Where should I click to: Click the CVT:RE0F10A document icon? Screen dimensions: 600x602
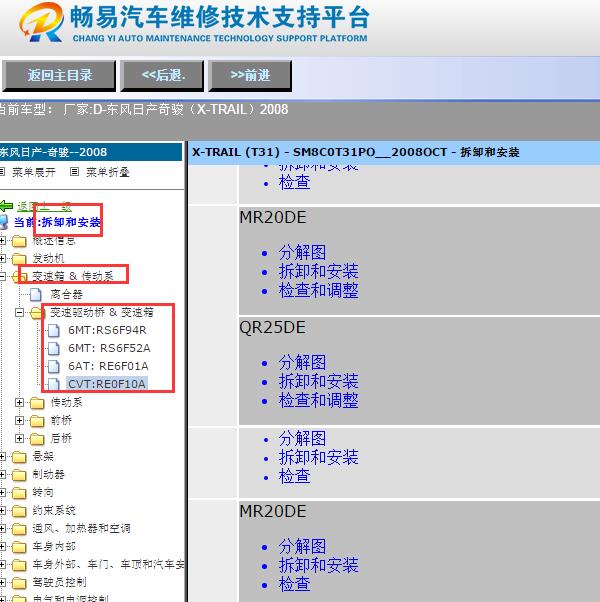54,384
